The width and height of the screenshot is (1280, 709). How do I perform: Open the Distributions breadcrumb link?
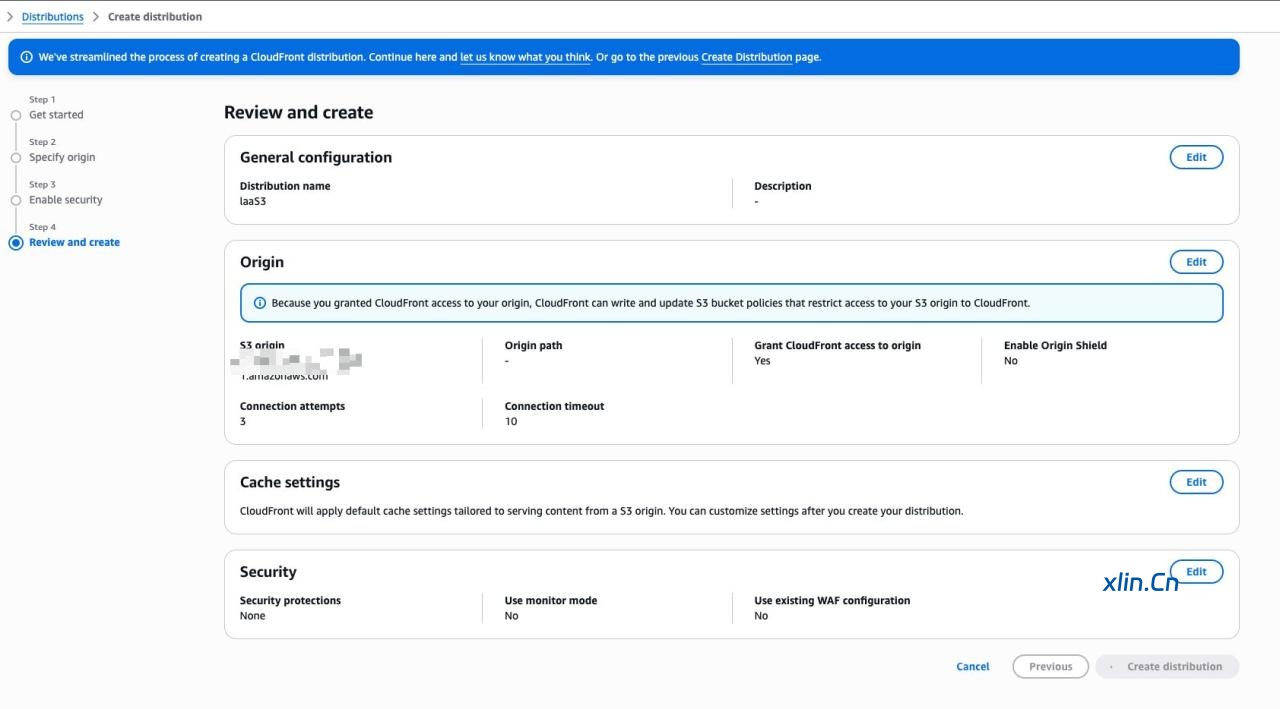click(x=52, y=17)
